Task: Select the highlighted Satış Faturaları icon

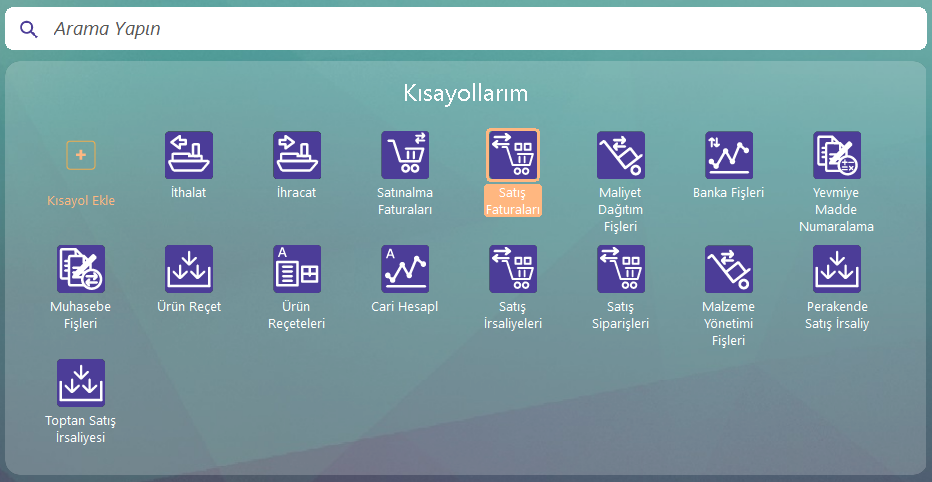Action: pyautogui.click(x=513, y=155)
